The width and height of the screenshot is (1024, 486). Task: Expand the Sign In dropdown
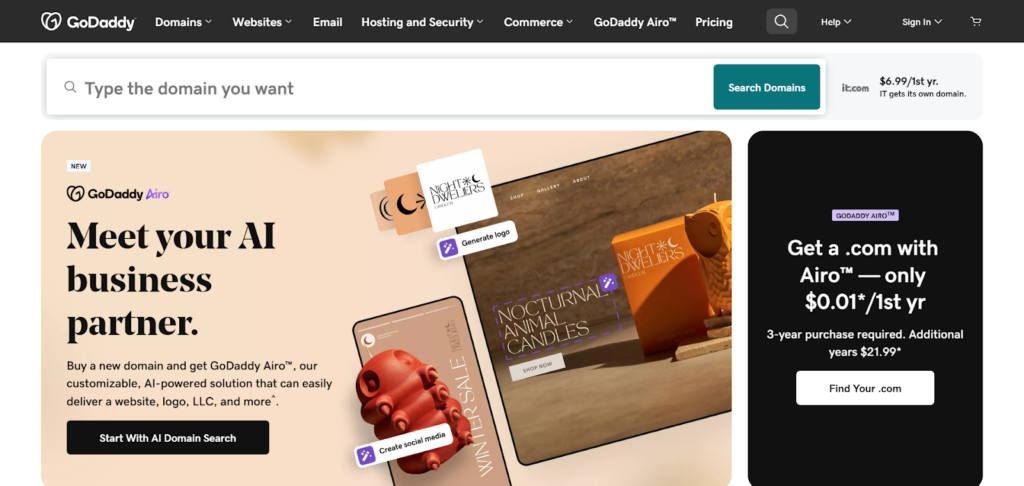(922, 22)
